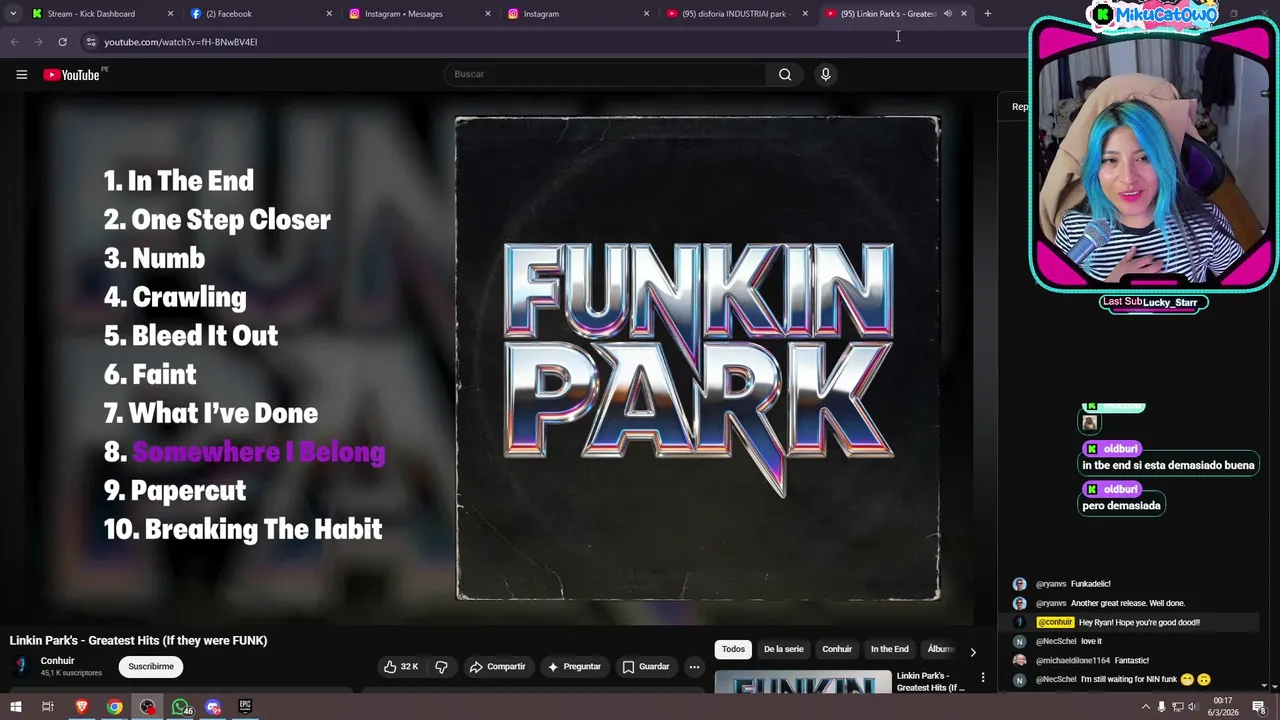Switch to the Instagram tab
The width and height of the screenshot is (1280, 720).
tap(541, 14)
